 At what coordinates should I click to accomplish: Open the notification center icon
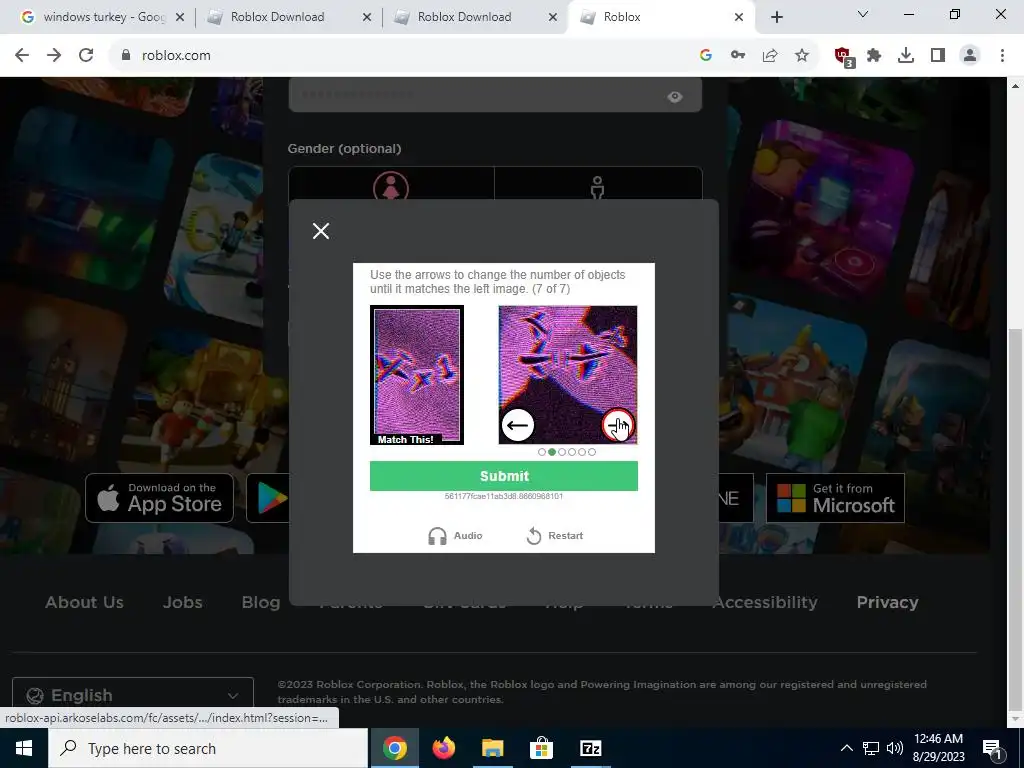(x=992, y=749)
